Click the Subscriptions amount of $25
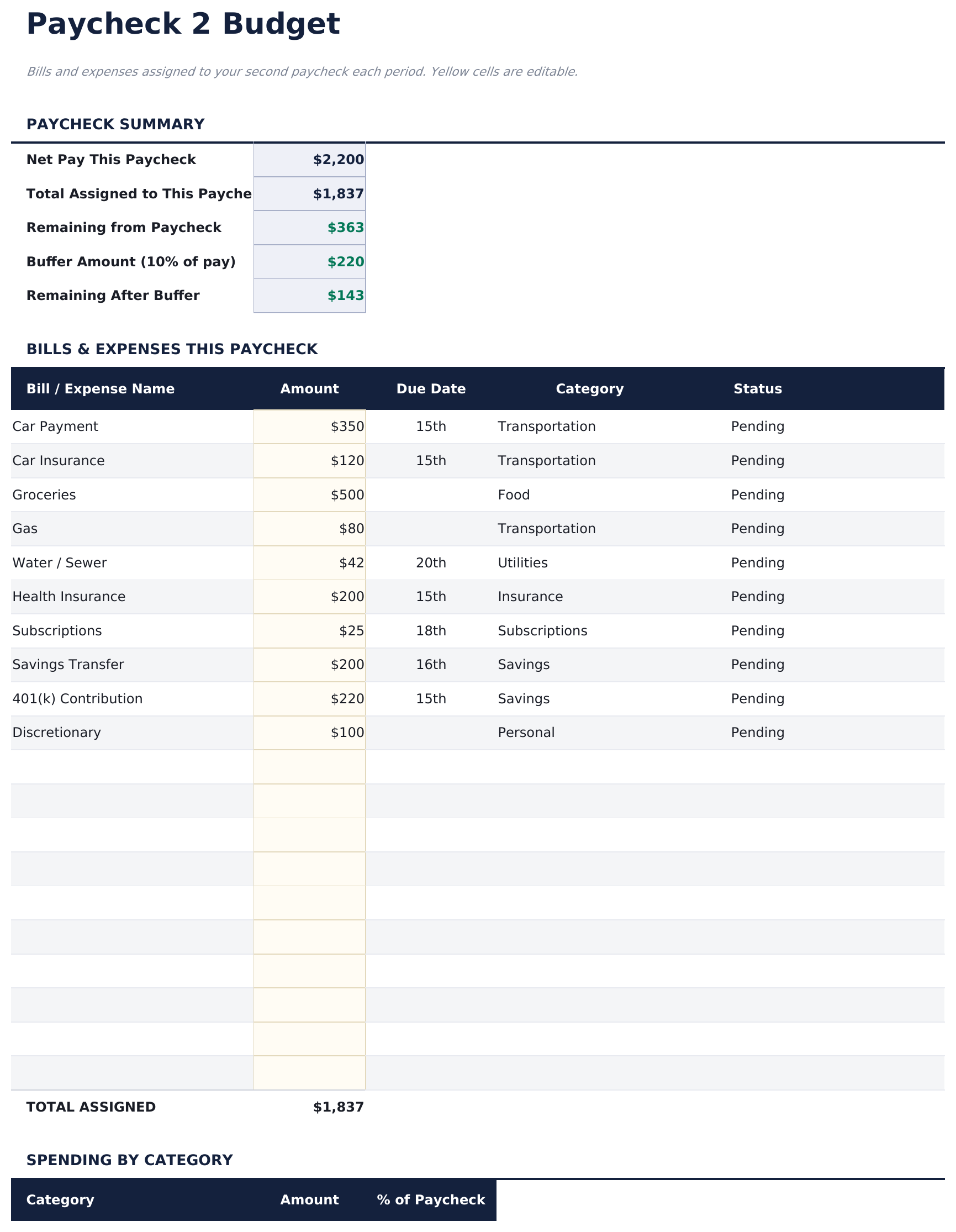Screen dimensions: 956x1232 tap(310, 630)
